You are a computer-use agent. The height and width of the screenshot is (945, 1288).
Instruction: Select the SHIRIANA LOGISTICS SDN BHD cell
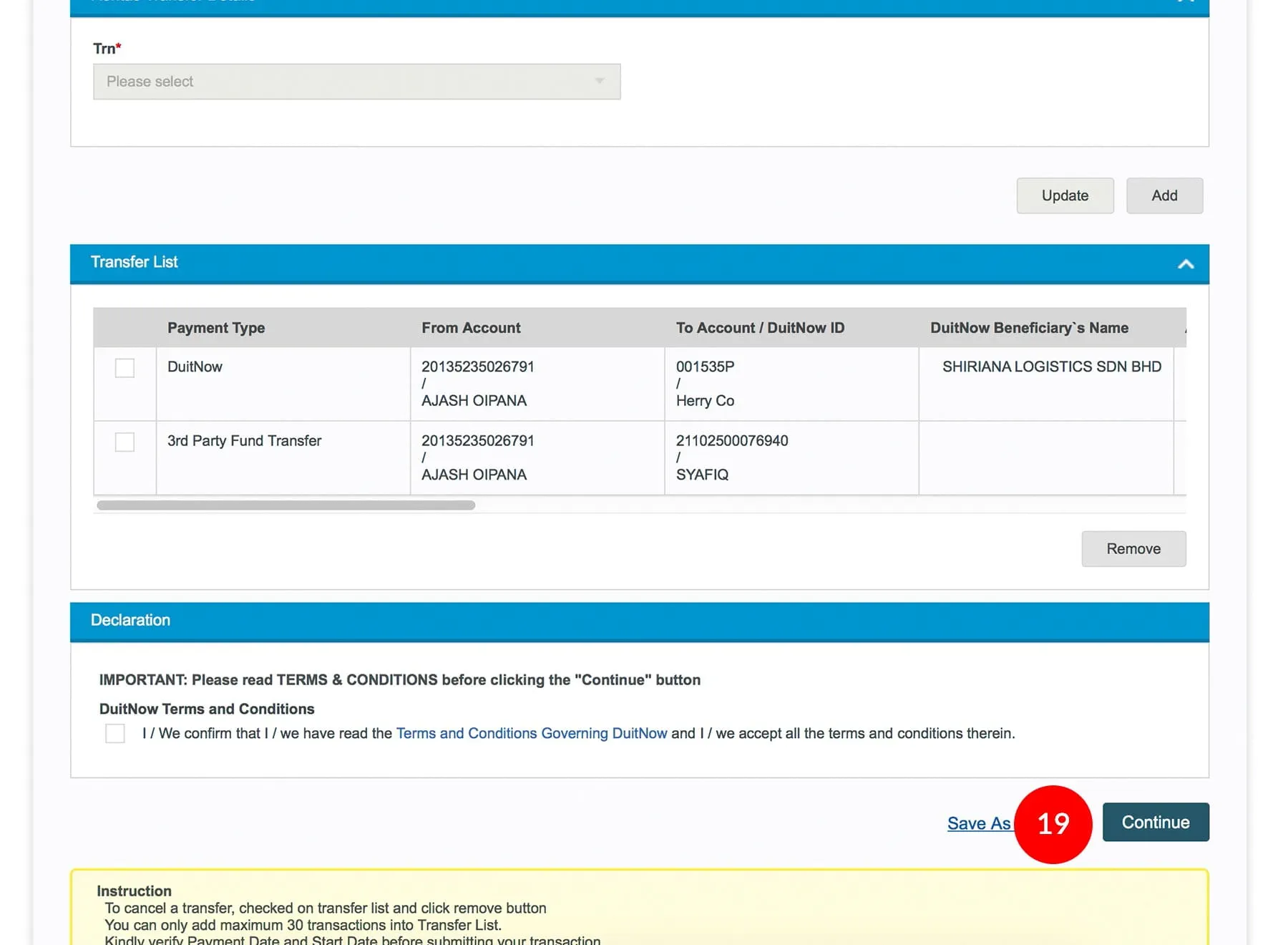[1051, 367]
